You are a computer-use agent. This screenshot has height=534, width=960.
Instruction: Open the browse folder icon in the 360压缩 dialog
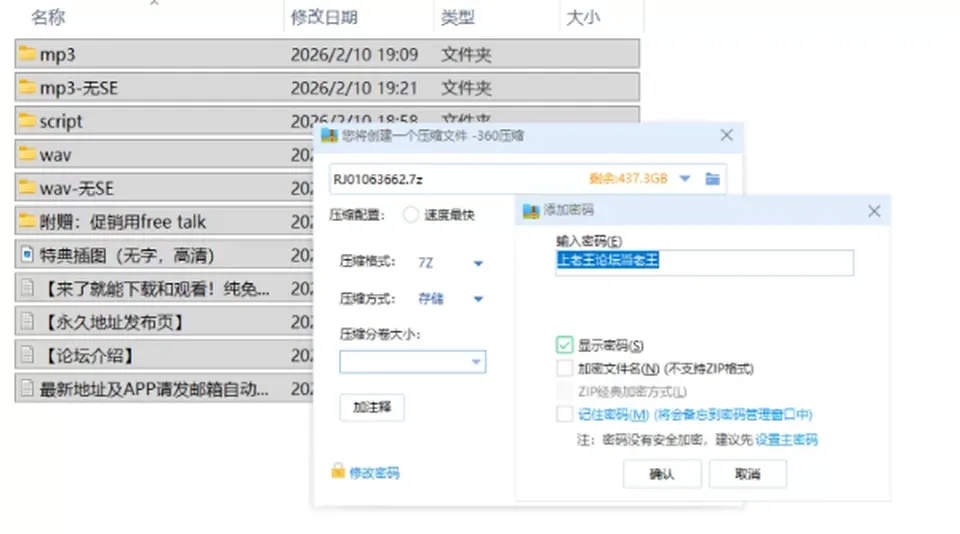click(712, 179)
